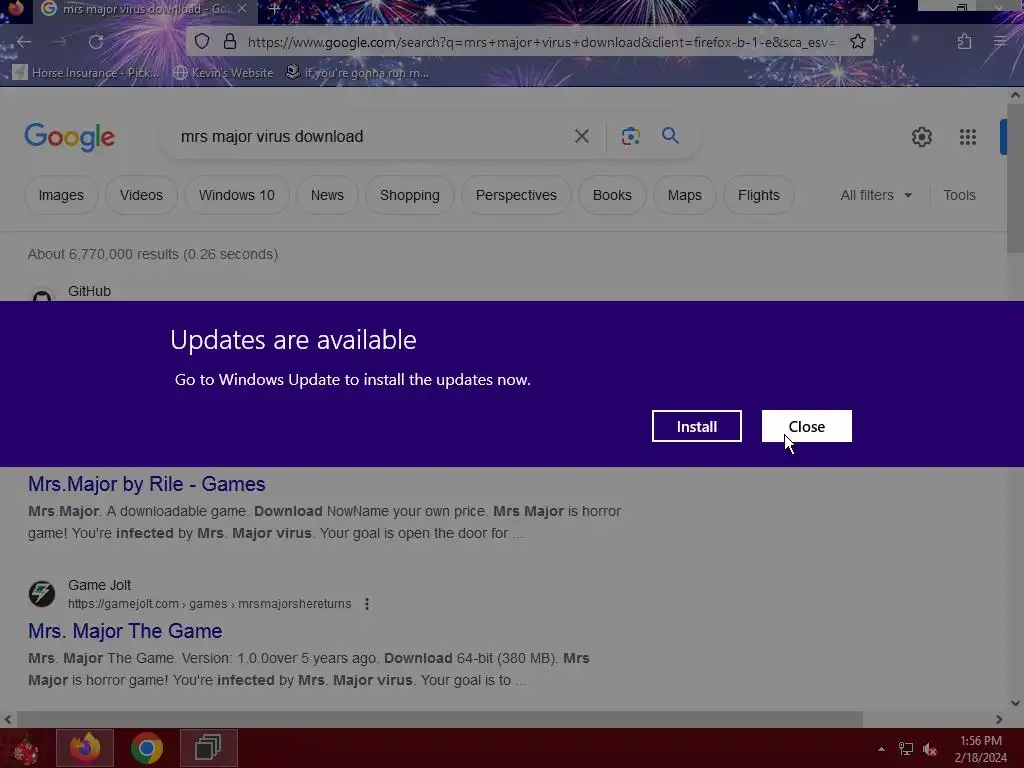Switch to Perspectives results

[x=516, y=195]
